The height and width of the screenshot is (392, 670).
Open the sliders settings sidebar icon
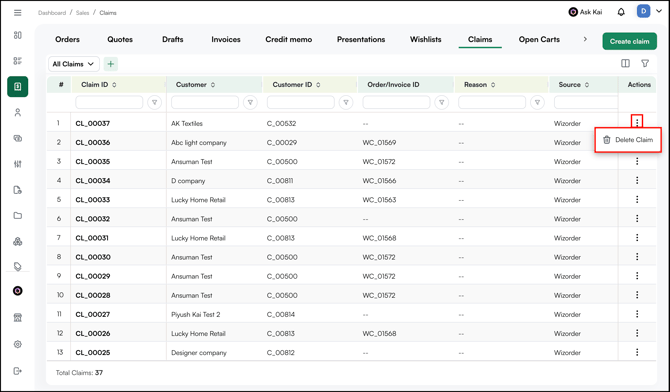click(x=18, y=164)
